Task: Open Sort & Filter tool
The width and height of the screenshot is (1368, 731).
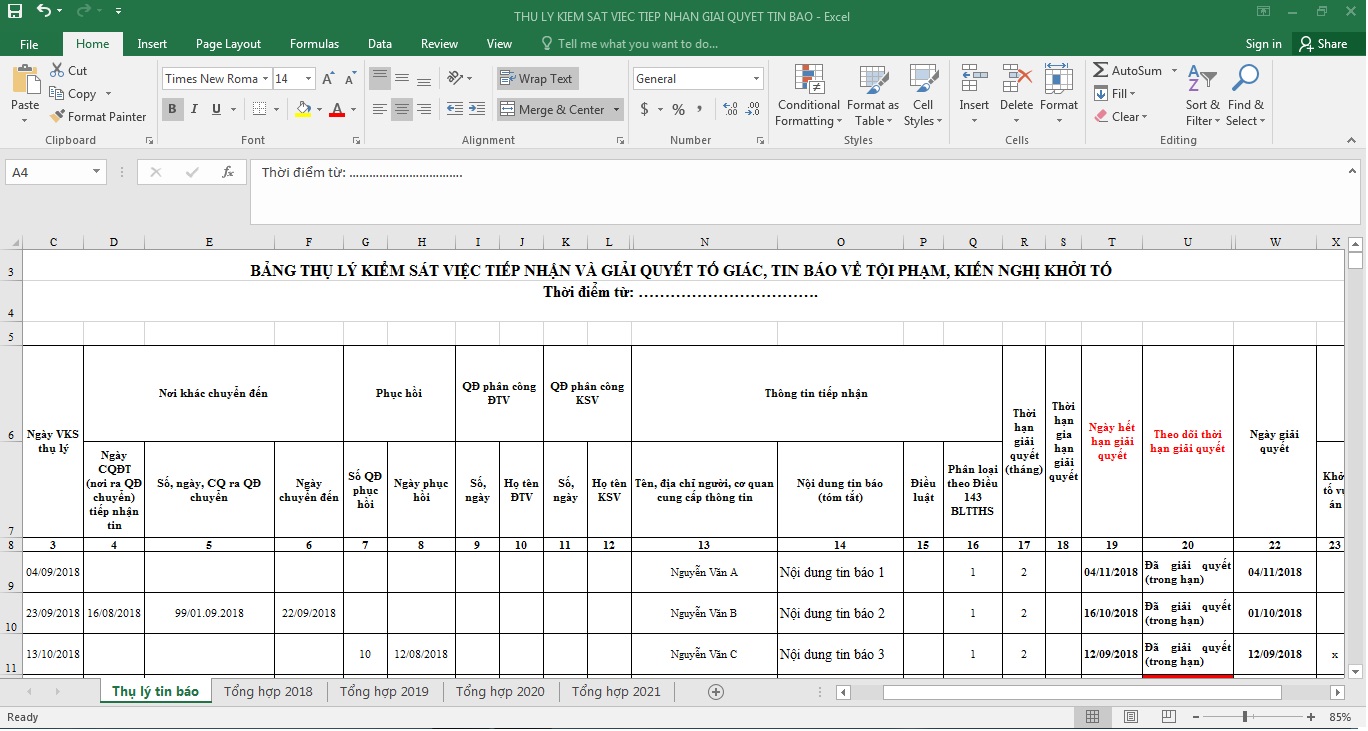Action: coord(1202,96)
